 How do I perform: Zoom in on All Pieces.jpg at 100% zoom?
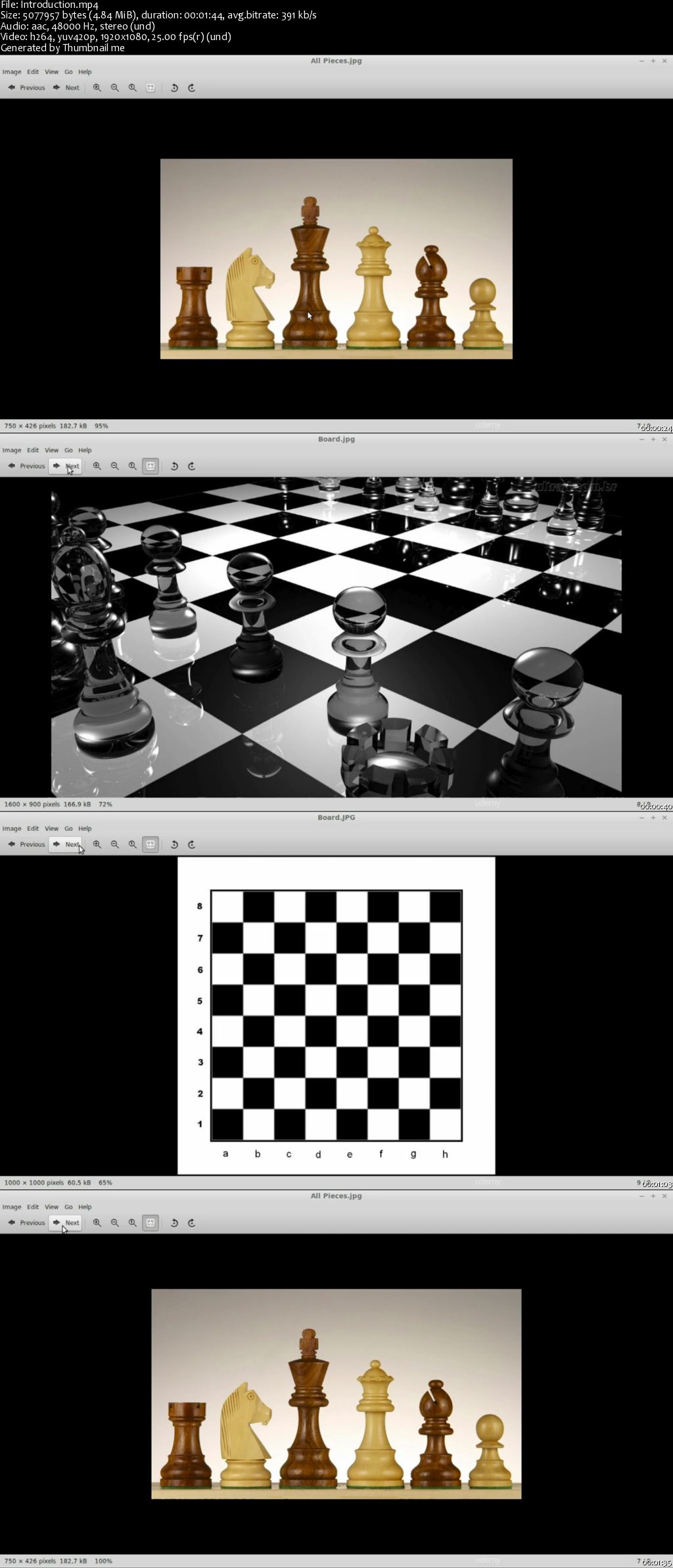(x=97, y=1223)
